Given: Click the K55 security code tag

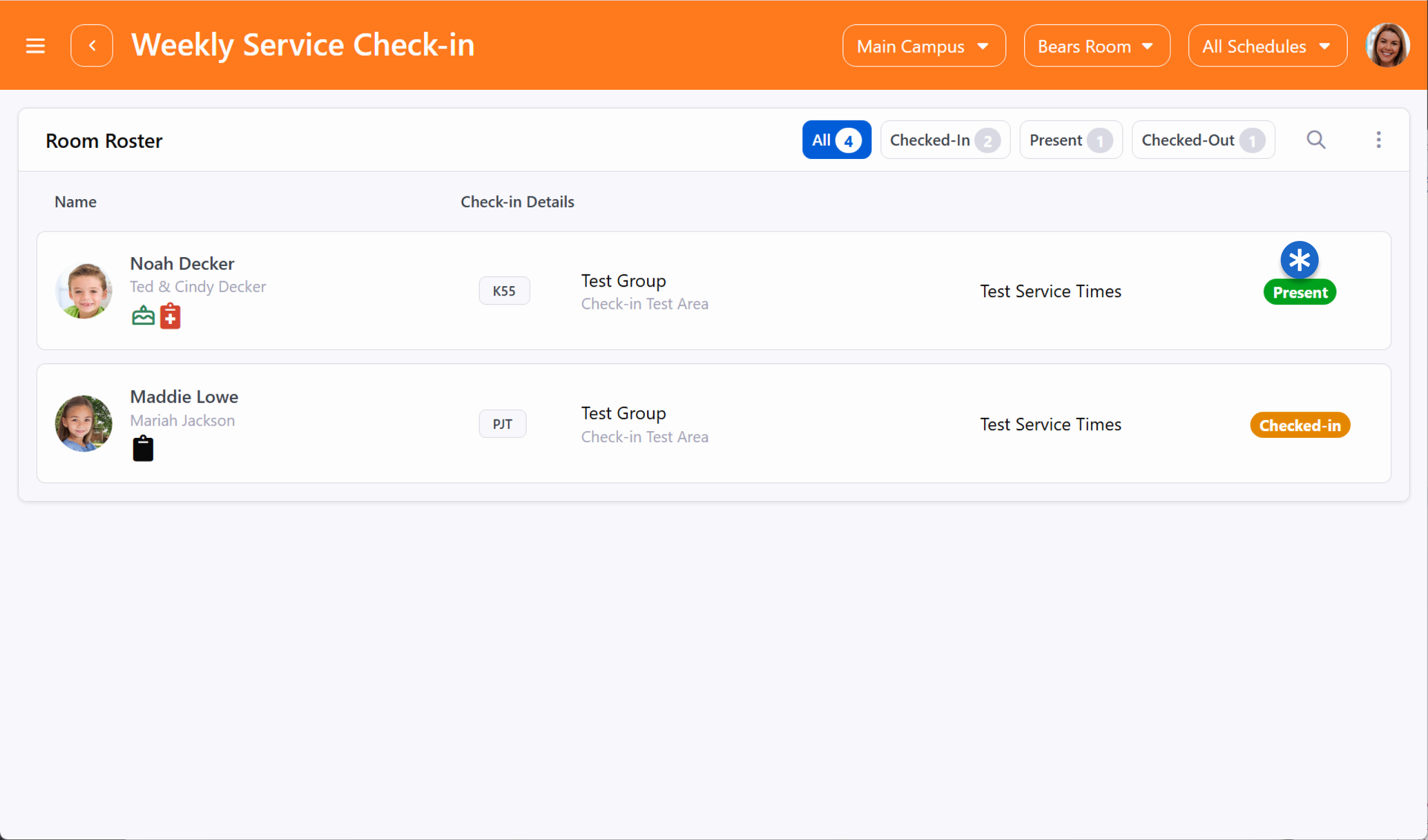Looking at the screenshot, I should 504,291.
